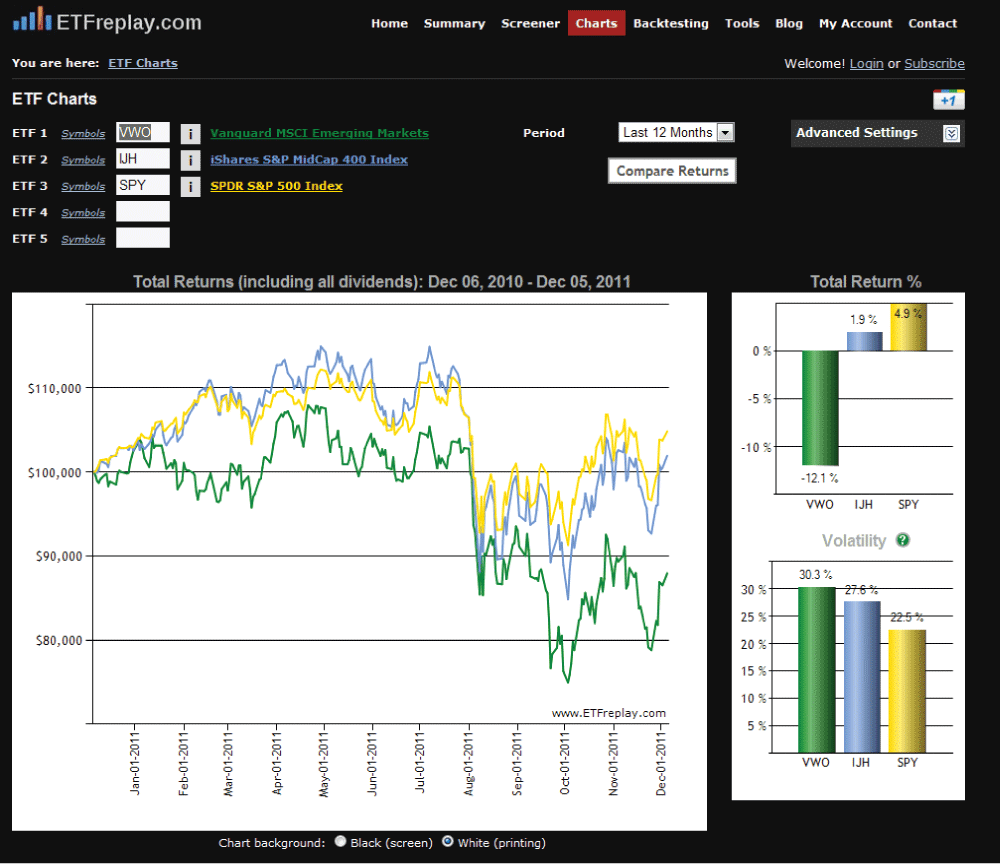The width and height of the screenshot is (1000, 864).
Task: Click the info icon next to VWO
Action: pos(190,133)
